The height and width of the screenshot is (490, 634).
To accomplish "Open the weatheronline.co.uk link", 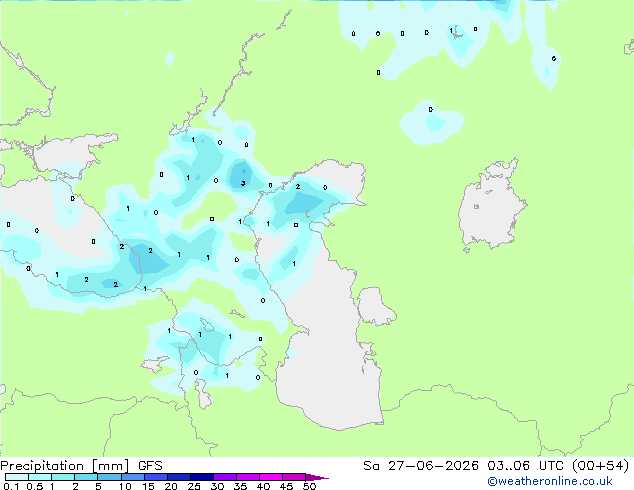I will pos(549,481).
